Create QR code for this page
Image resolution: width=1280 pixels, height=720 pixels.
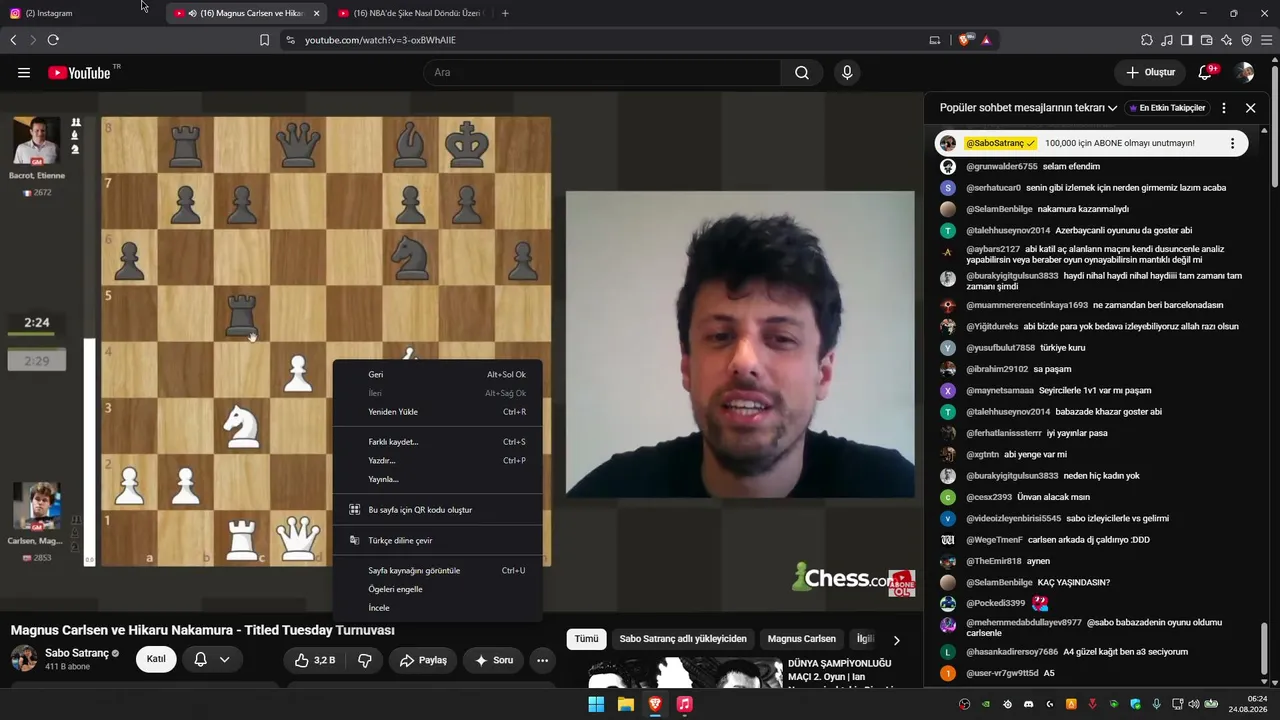[438, 510]
